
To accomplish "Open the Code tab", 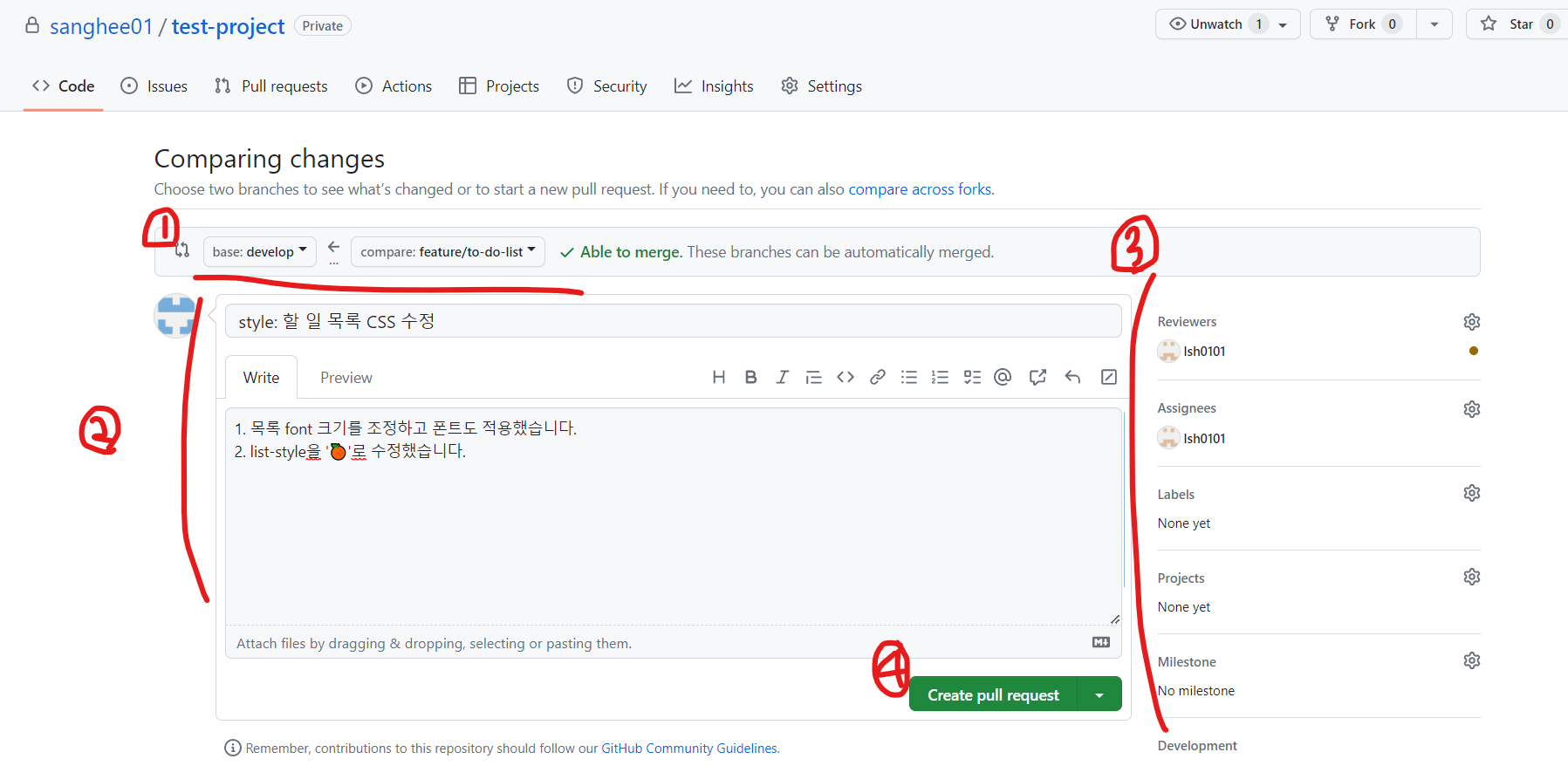I will point(63,85).
